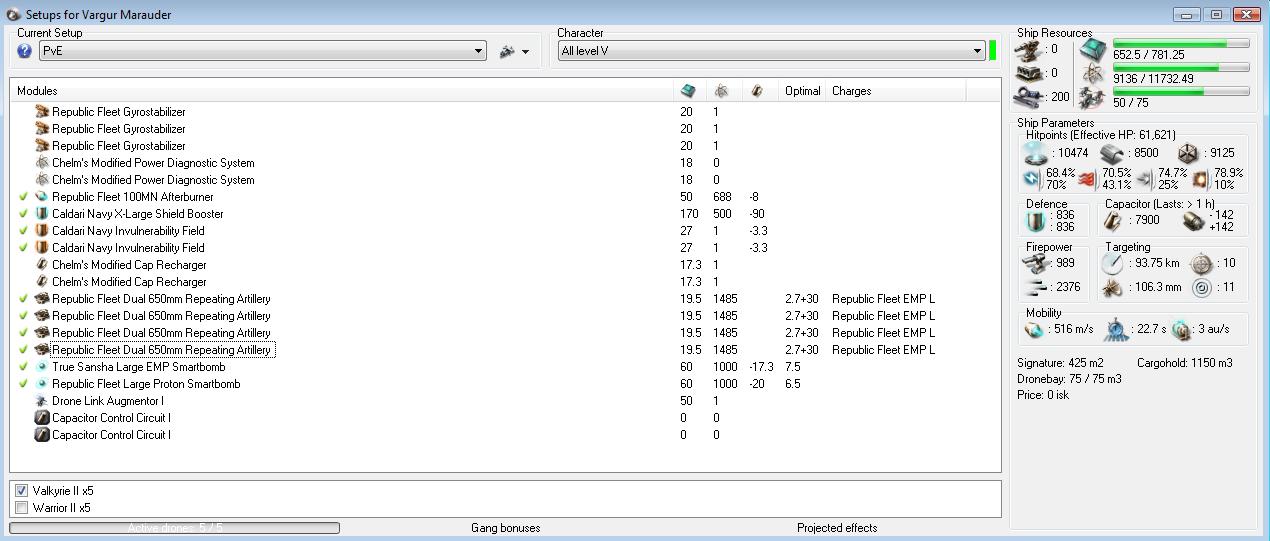Select the Republic Fleet Large Proton Smartbomb row
Screen dimensions: 1270x541
505,384
